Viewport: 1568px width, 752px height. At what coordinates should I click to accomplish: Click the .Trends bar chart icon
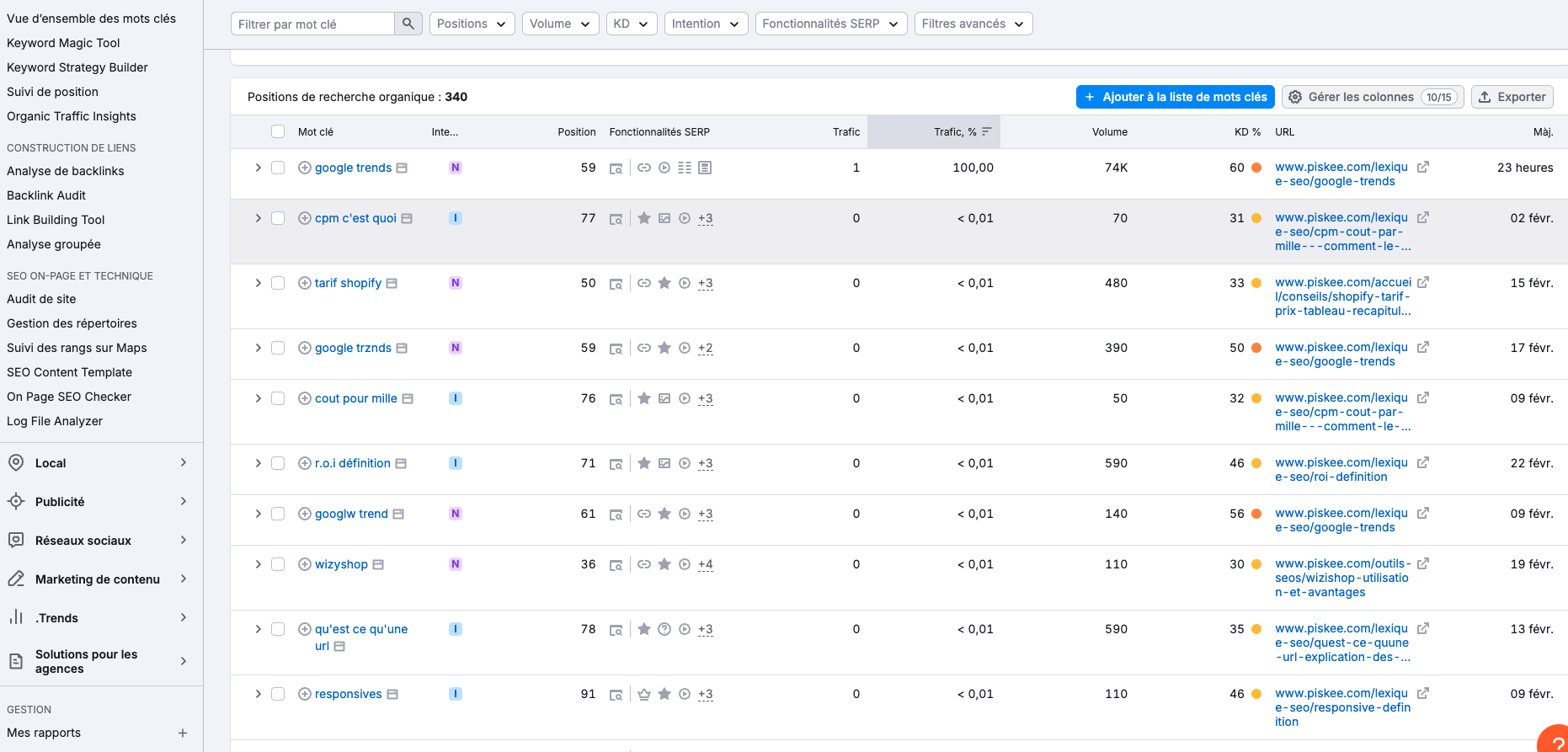[16, 617]
